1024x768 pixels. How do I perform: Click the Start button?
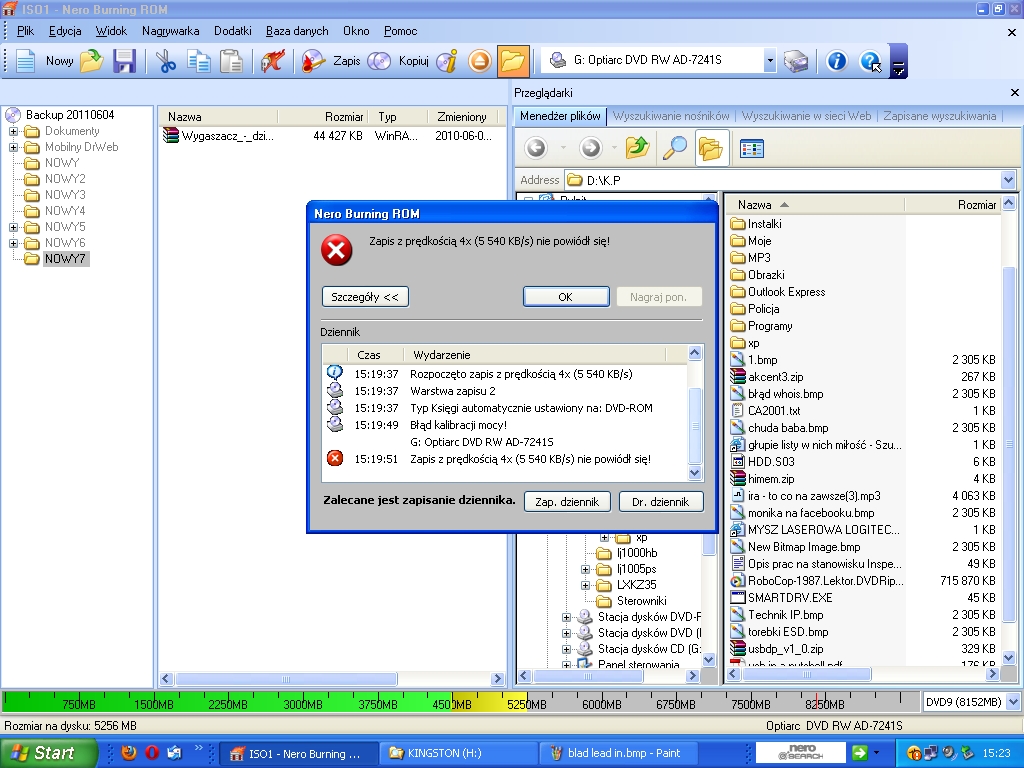48,753
